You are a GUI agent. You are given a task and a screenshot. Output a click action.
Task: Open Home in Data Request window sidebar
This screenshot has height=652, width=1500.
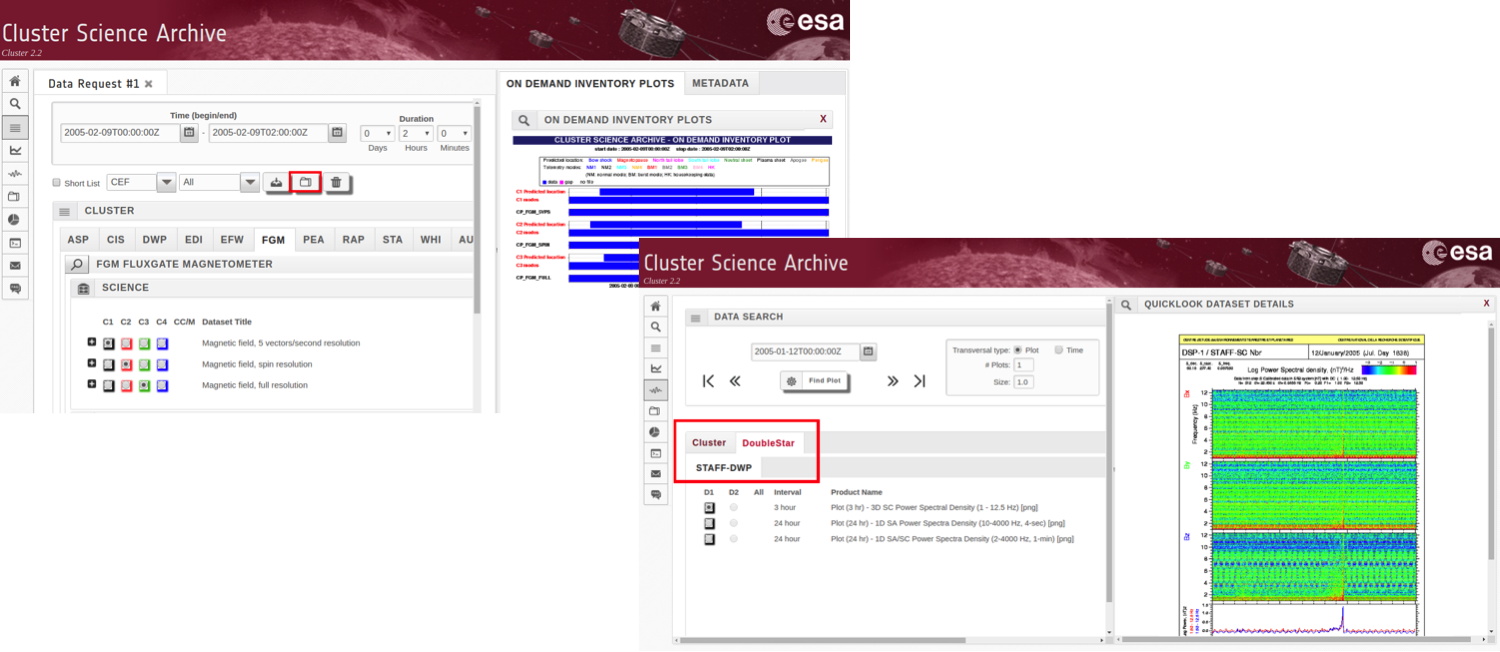point(15,82)
